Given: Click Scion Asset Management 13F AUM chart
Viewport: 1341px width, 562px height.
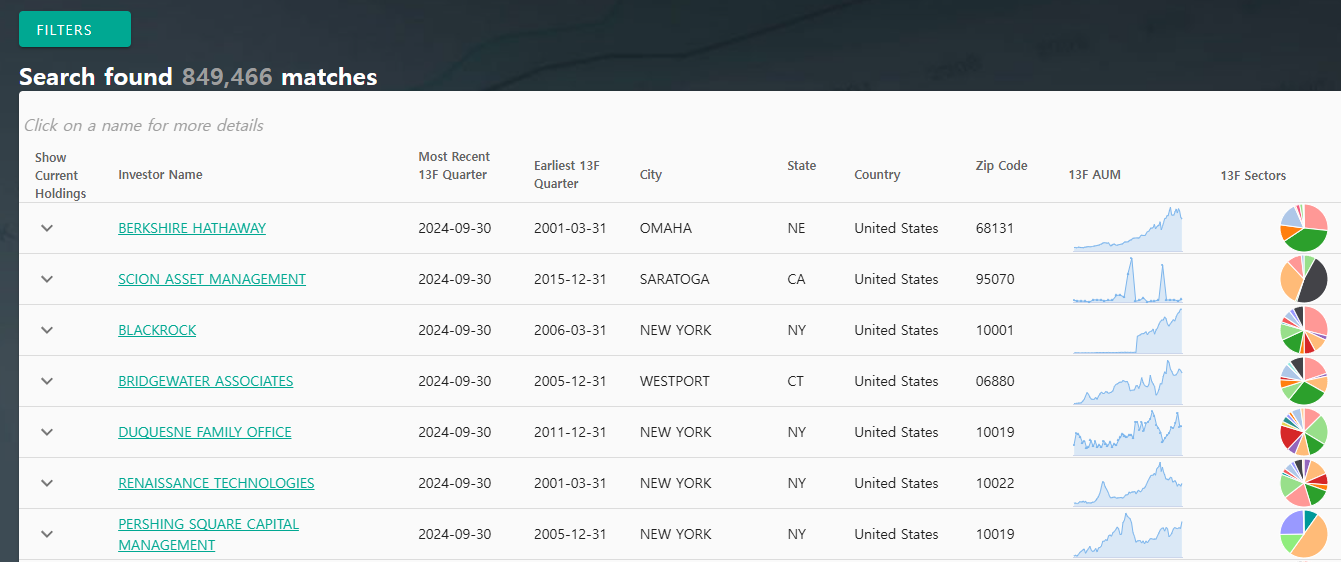Looking at the screenshot, I should click(x=1128, y=279).
